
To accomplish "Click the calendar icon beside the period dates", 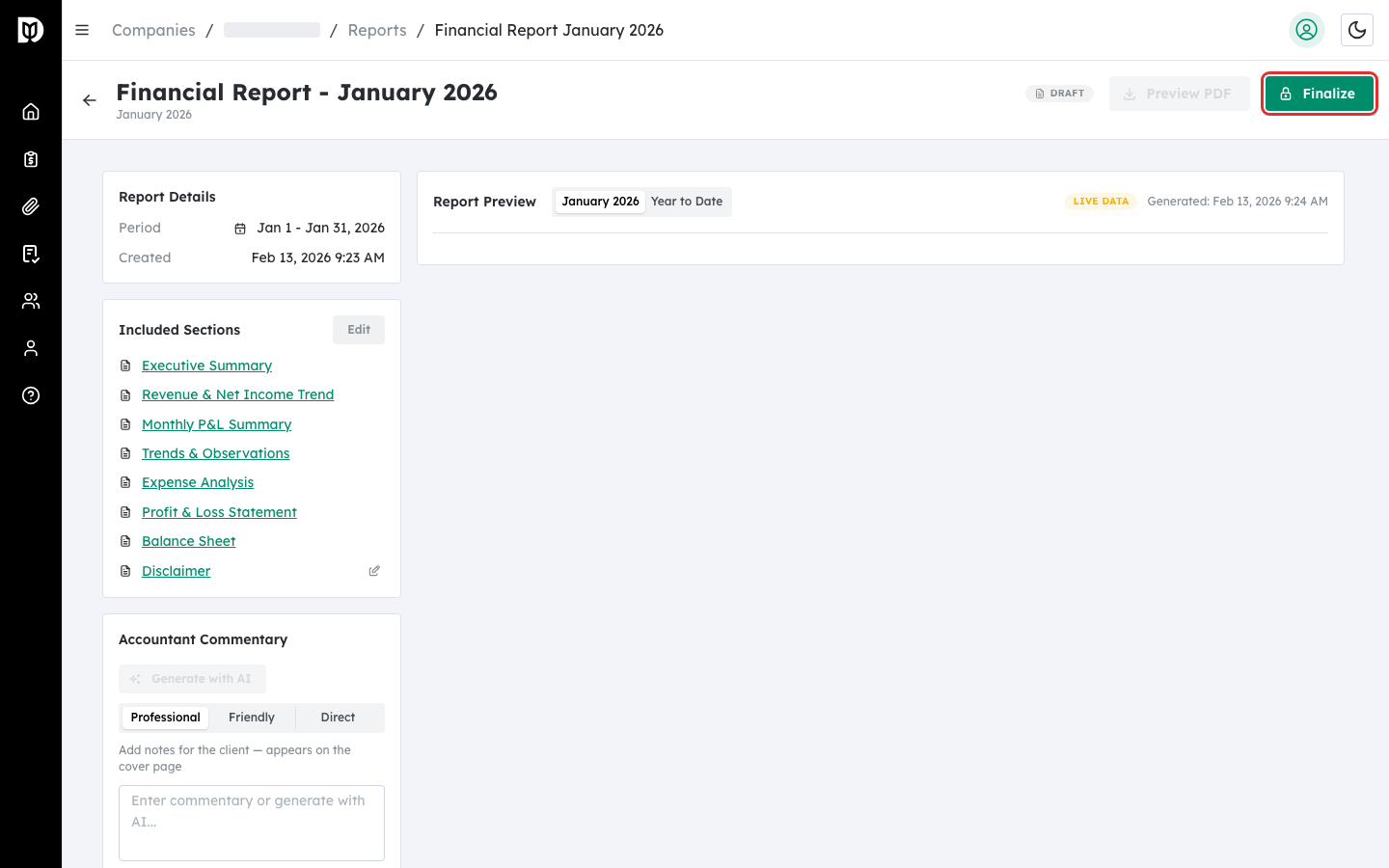I will pos(240,228).
